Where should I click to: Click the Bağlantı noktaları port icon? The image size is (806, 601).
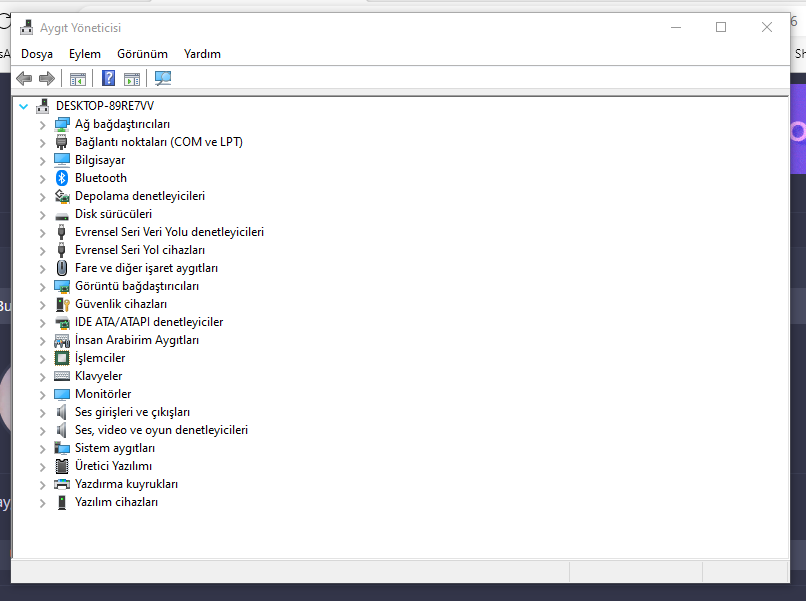click(62, 142)
